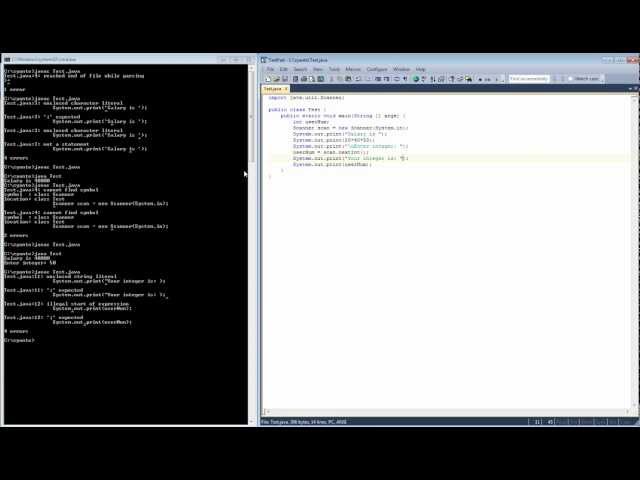Open the View menu
Screen dimensions: 640x480
[318, 69]
